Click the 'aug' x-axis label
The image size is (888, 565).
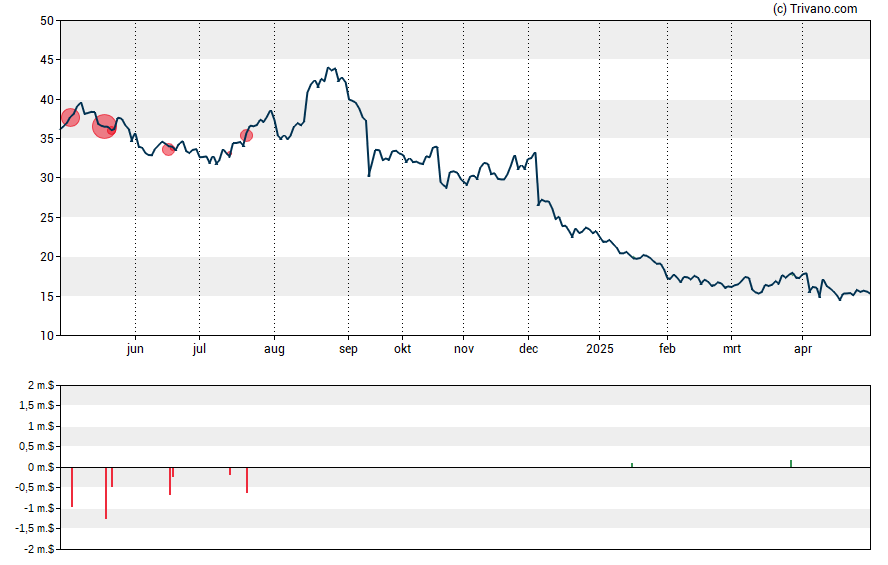tap(274, 349)
